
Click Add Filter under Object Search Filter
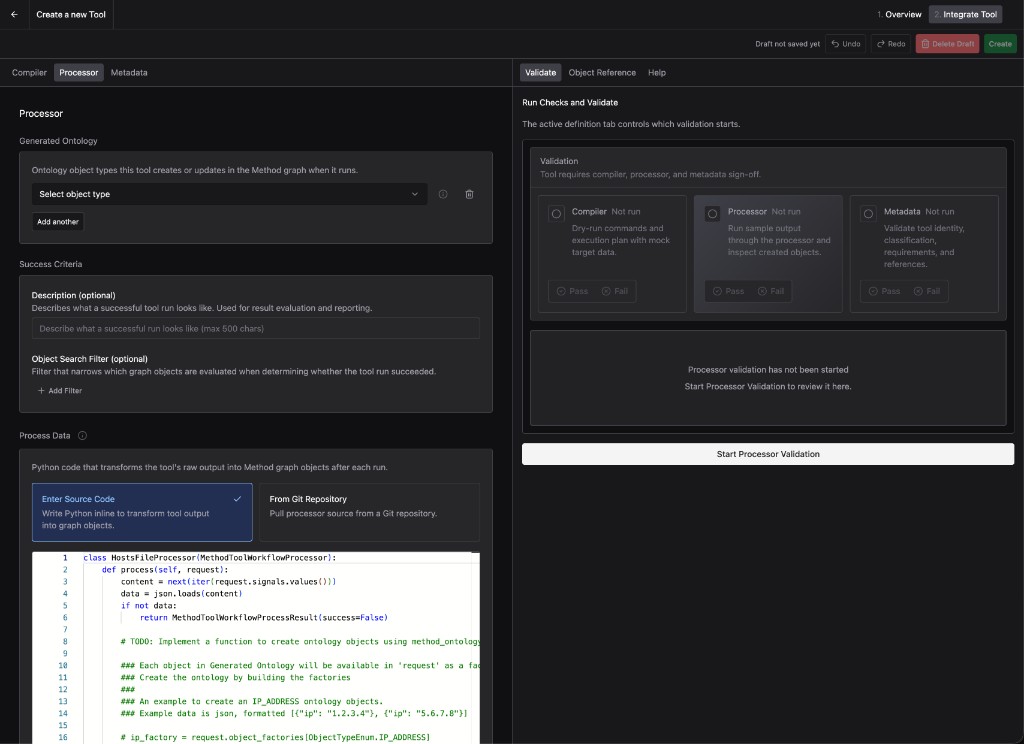pyautogui.click(x=60, y=391)
